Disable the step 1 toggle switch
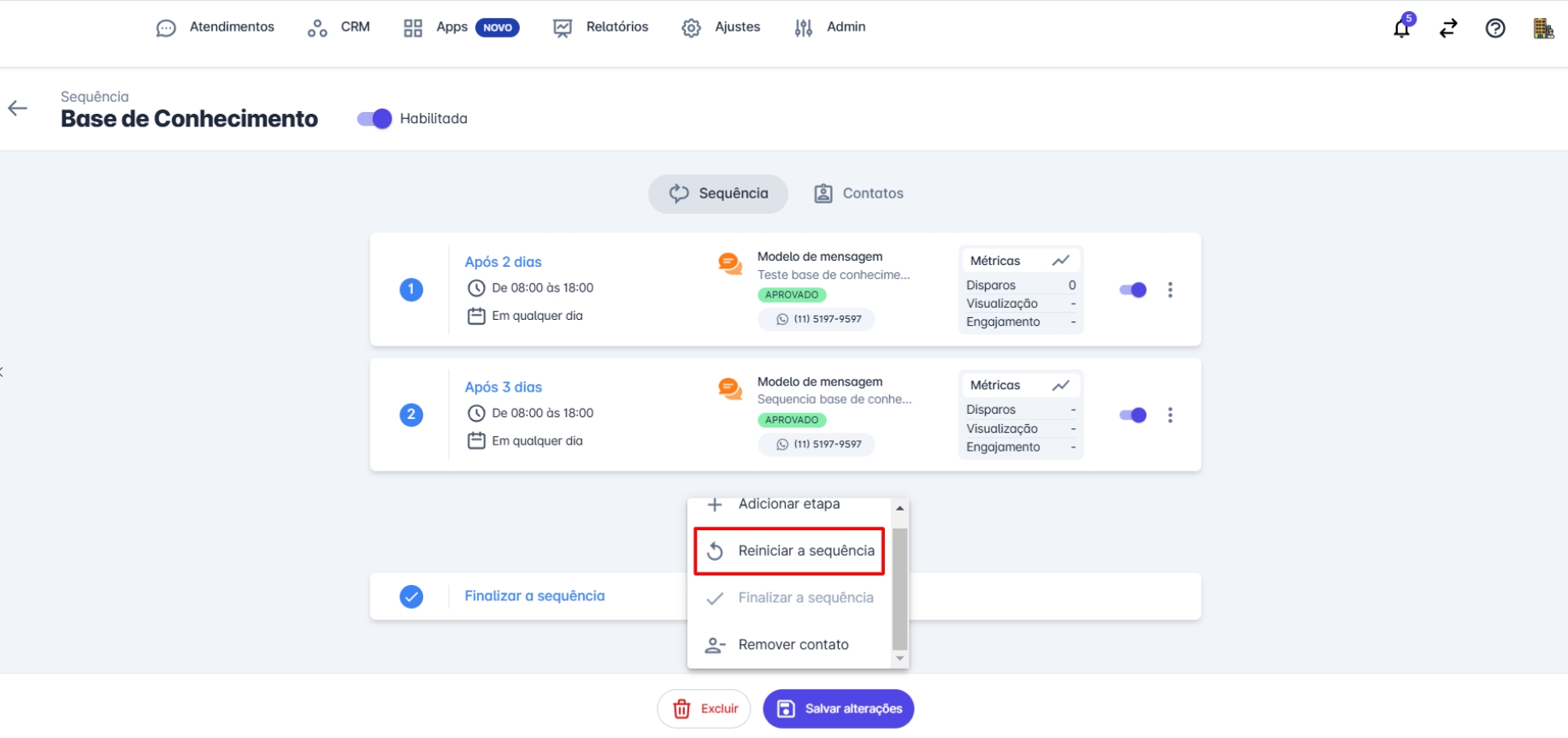The height and width of the screenshot is (738, 1568). coord(1133,290)
